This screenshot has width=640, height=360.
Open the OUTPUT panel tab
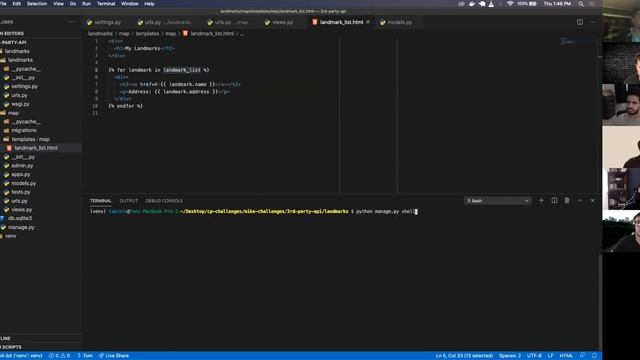pyautogui.click(x=129, y=201)
